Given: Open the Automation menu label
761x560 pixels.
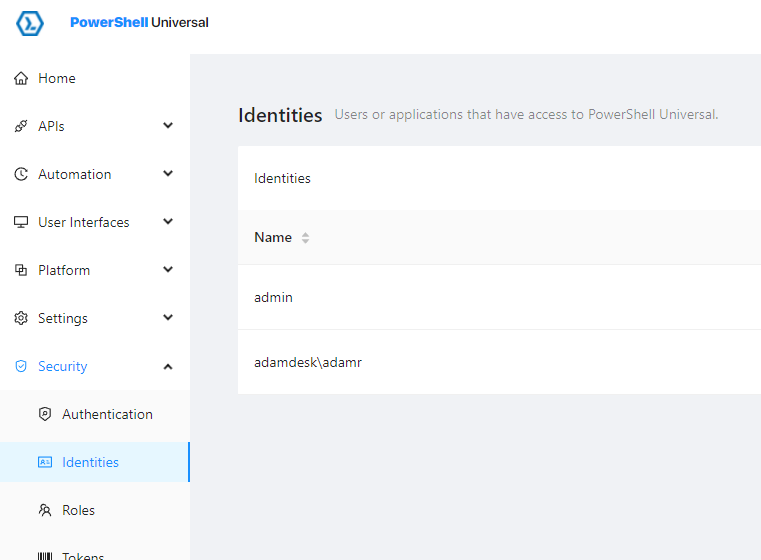Looking at the screenshot, I should coord(75,174).
